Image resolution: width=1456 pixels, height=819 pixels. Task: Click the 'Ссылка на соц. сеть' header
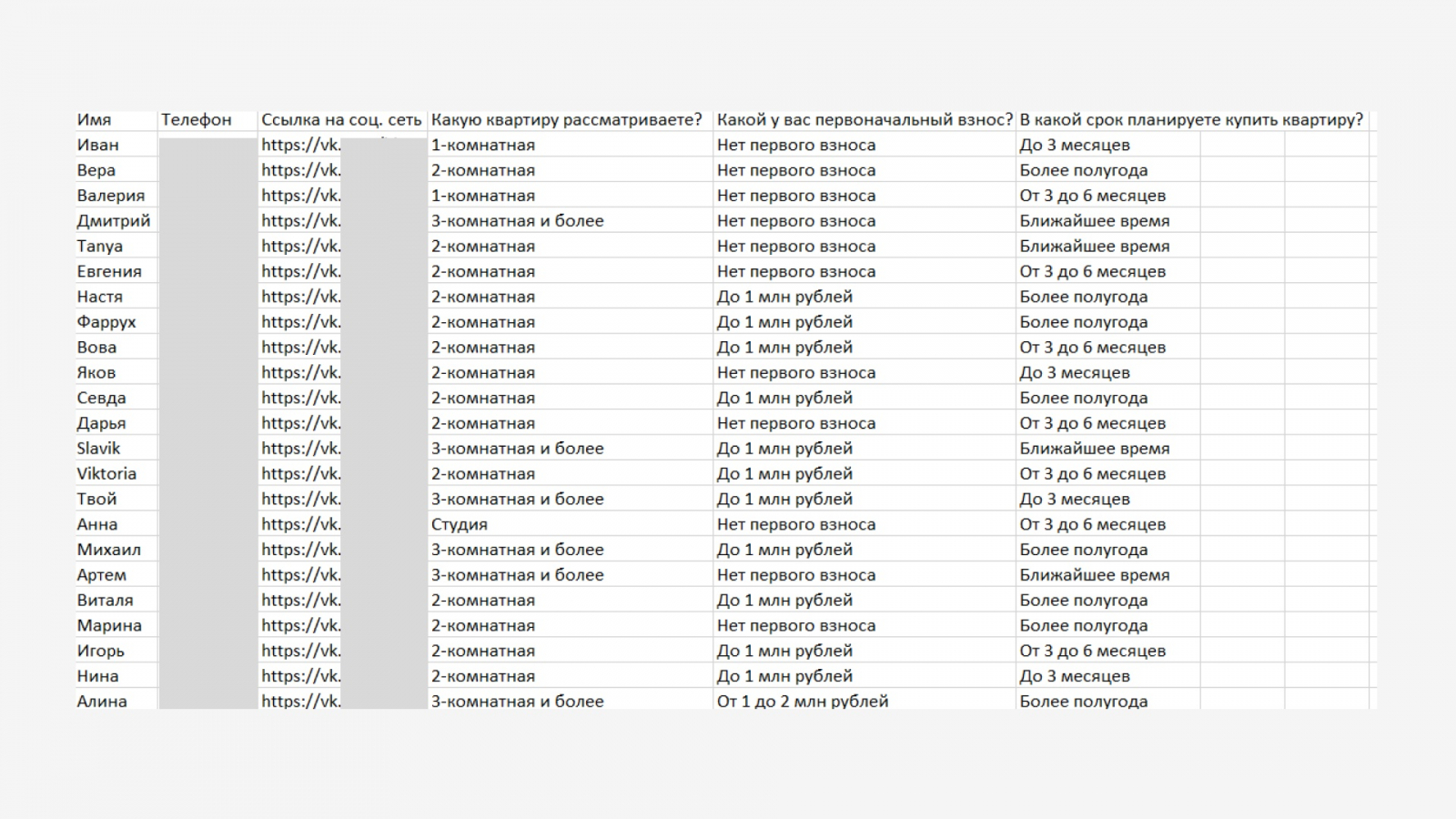click(341, 120)
